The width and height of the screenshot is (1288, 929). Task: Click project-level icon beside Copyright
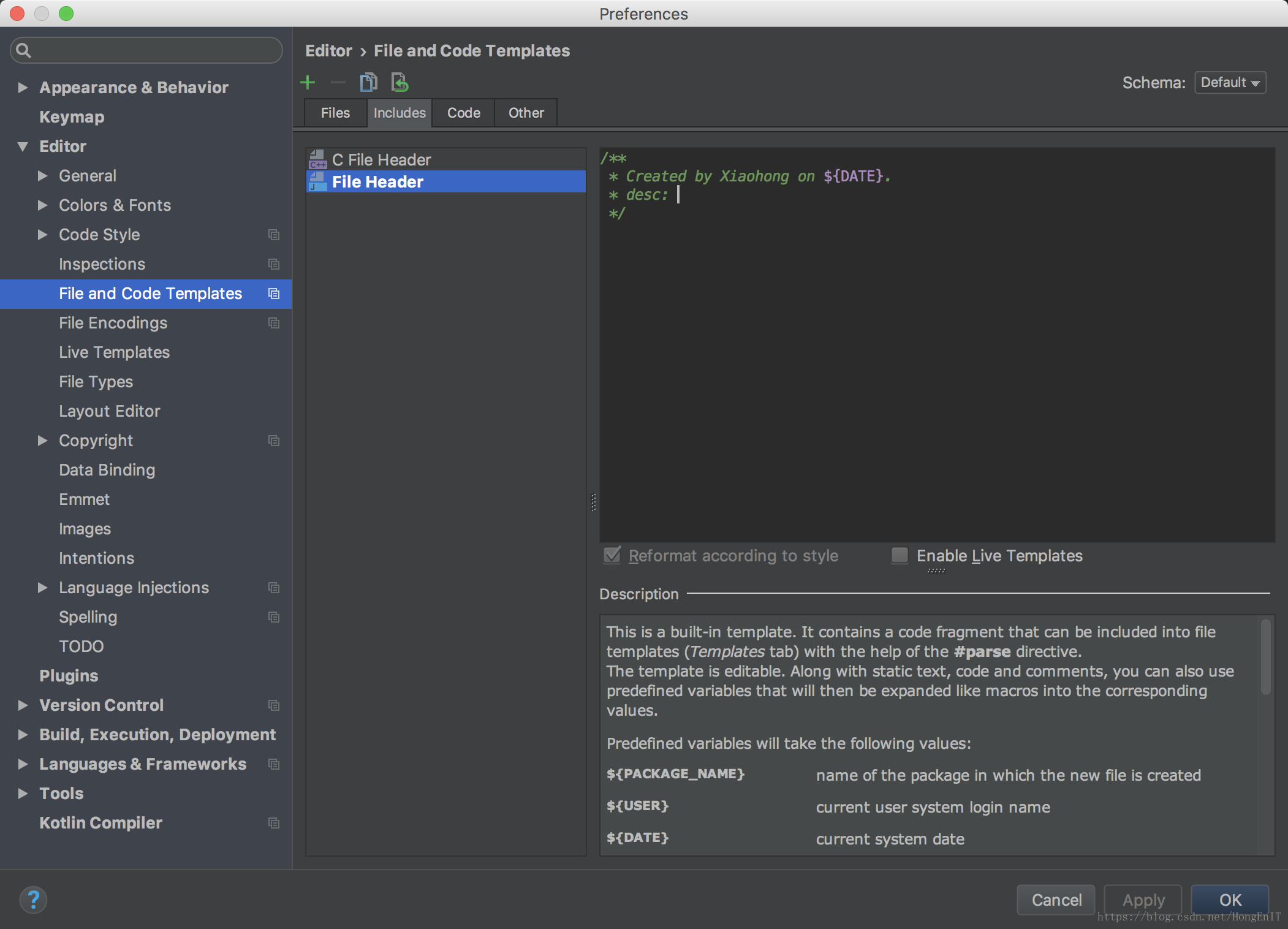[x=274, y=441]
